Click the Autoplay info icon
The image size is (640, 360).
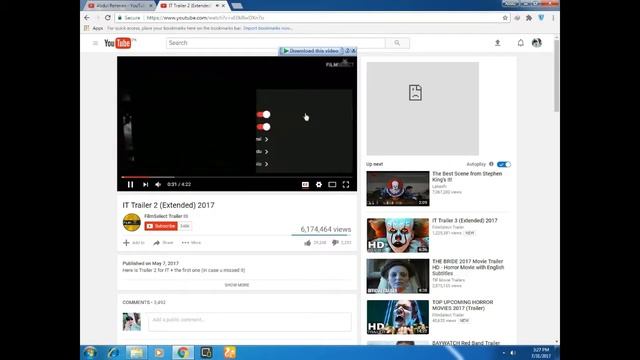(491, 164)
